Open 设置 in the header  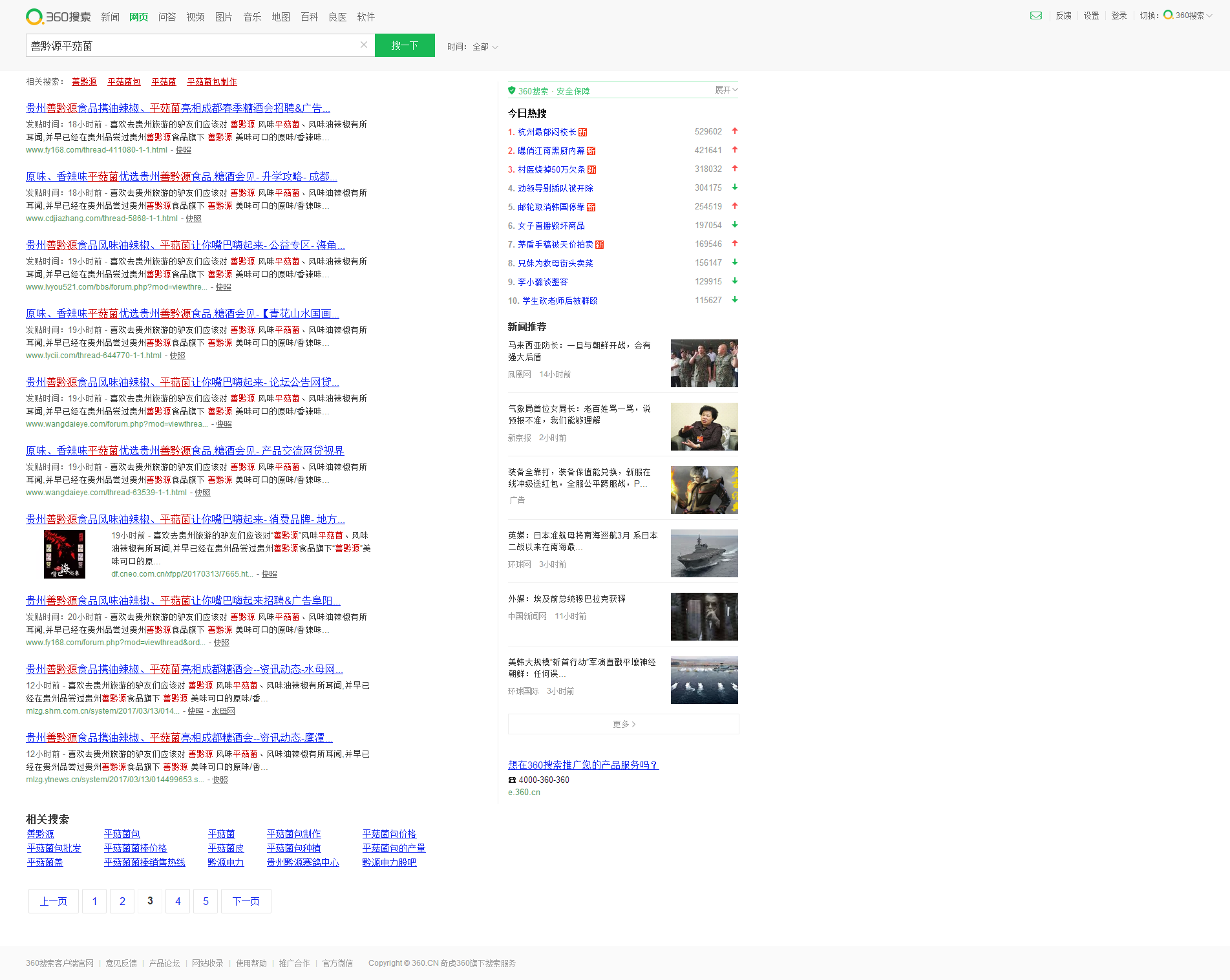point(1091,16)
